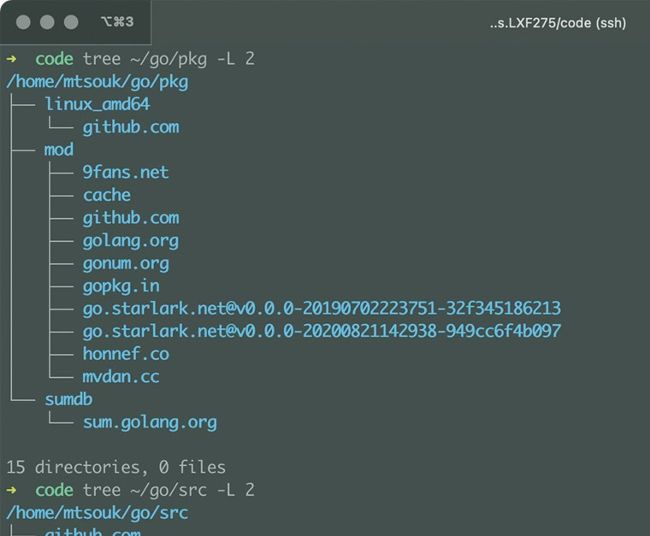The width and height of the screenshot is (650, 536).
Task: Click the mod directory entry
Action: click(59, 150)
